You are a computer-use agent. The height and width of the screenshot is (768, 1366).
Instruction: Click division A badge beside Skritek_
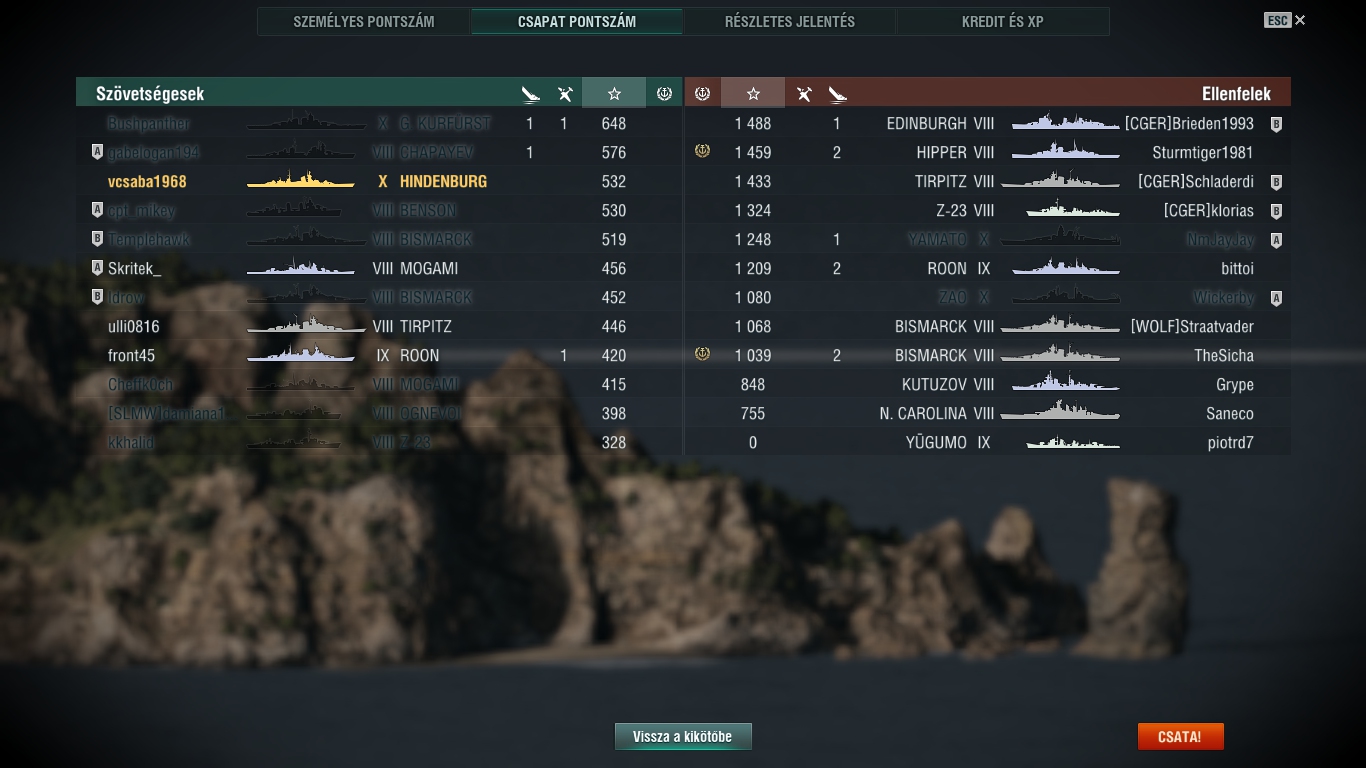[97, 268]
